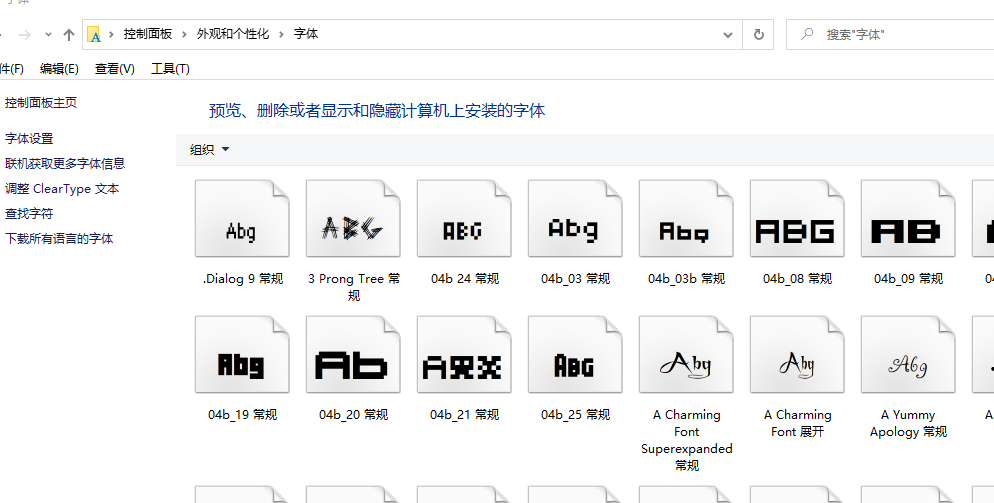The width and height of the screenshot is (994, 503).
Task: Click the fonts folder icon in address bar
Action: click(94, 34)
